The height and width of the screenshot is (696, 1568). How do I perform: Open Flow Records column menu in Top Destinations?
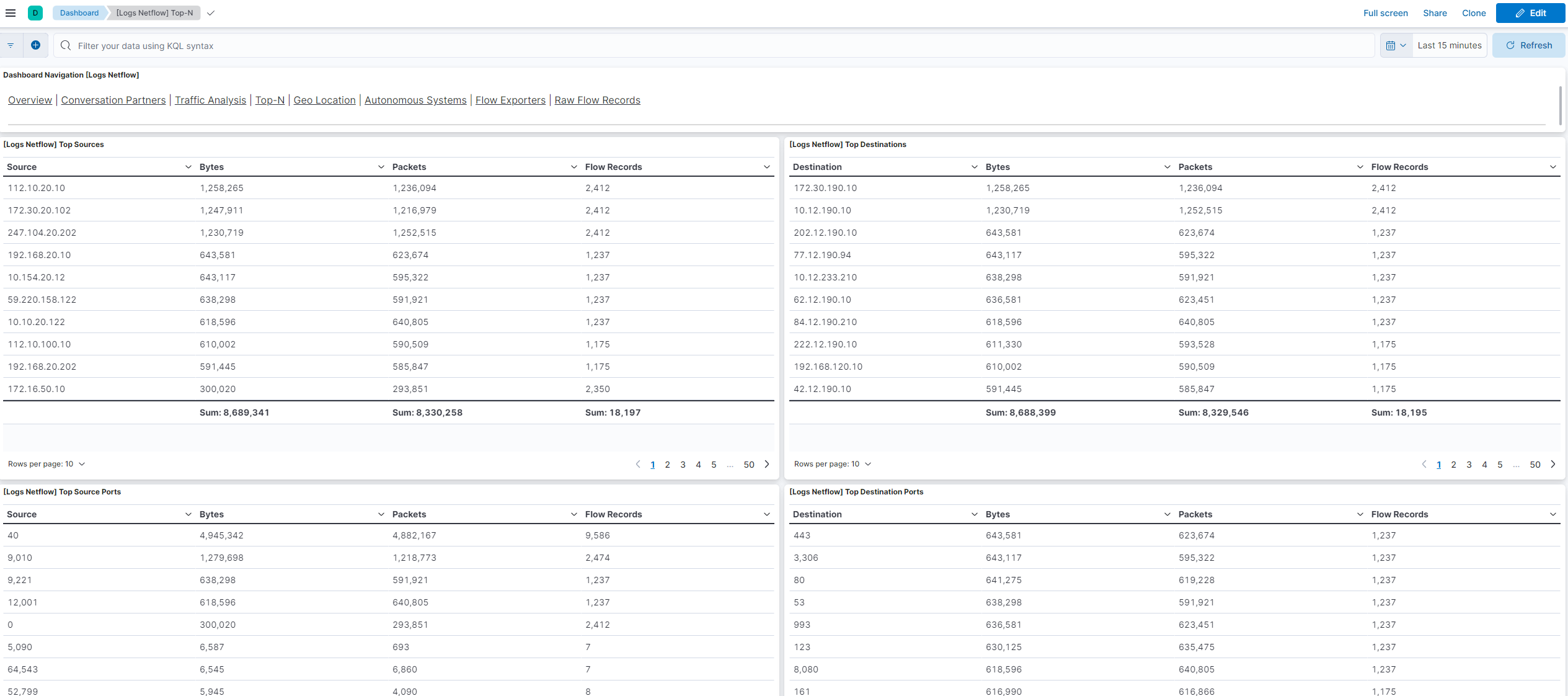(x=1553, y=167)
